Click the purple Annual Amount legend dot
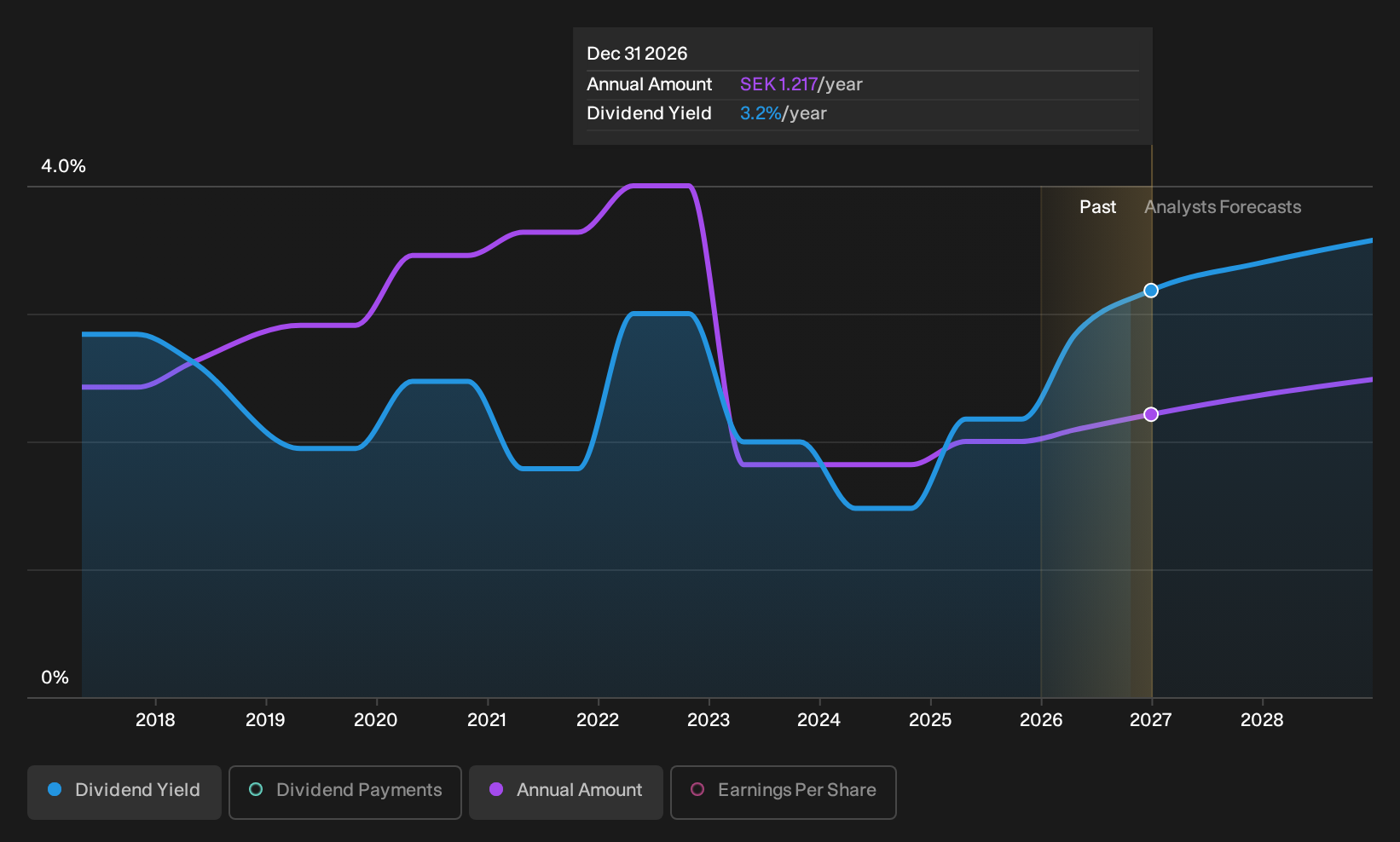Viewport: 1400px width, 842px height. 496,789
